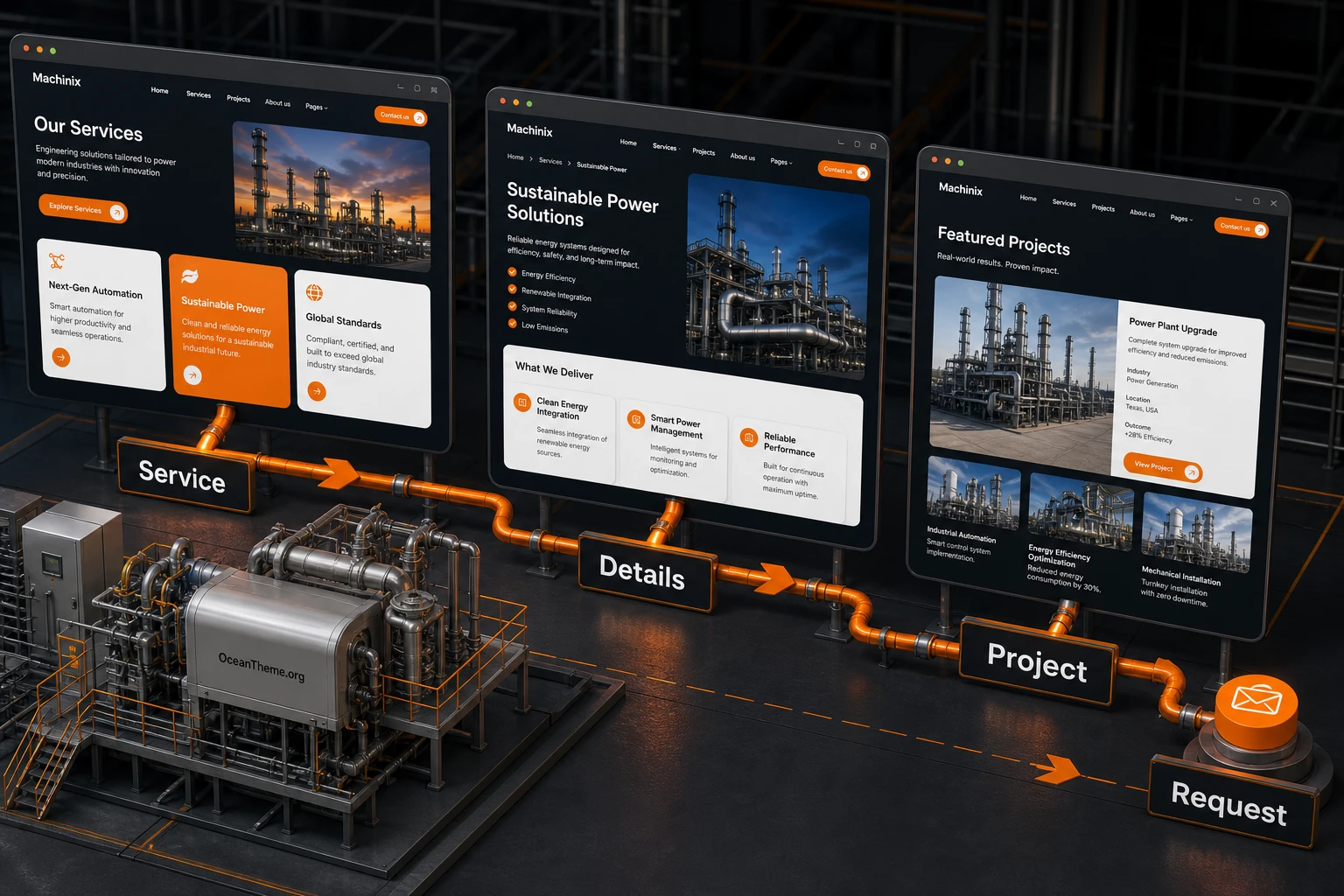This screenshot has height=896, width=1344.
Task: Click the Sustainable Power leaf icon
Action: tap(189, 276)
